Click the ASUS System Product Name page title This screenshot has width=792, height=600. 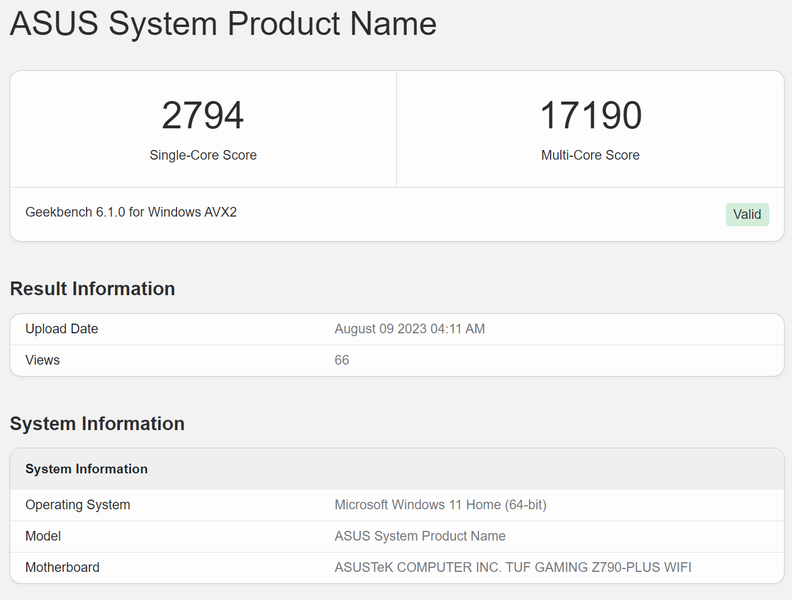(223, 24)
